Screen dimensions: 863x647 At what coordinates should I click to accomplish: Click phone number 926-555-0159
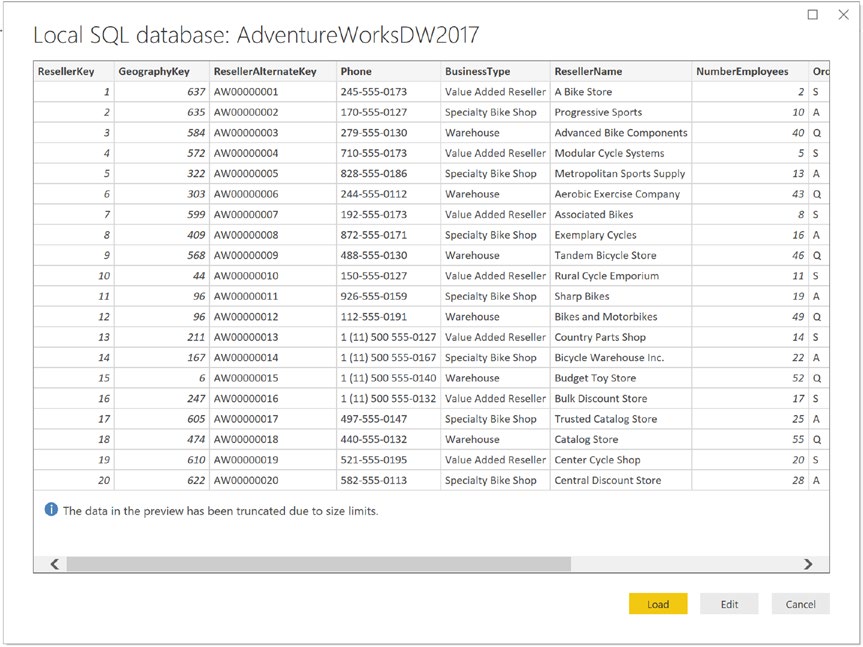click(374, 296)
